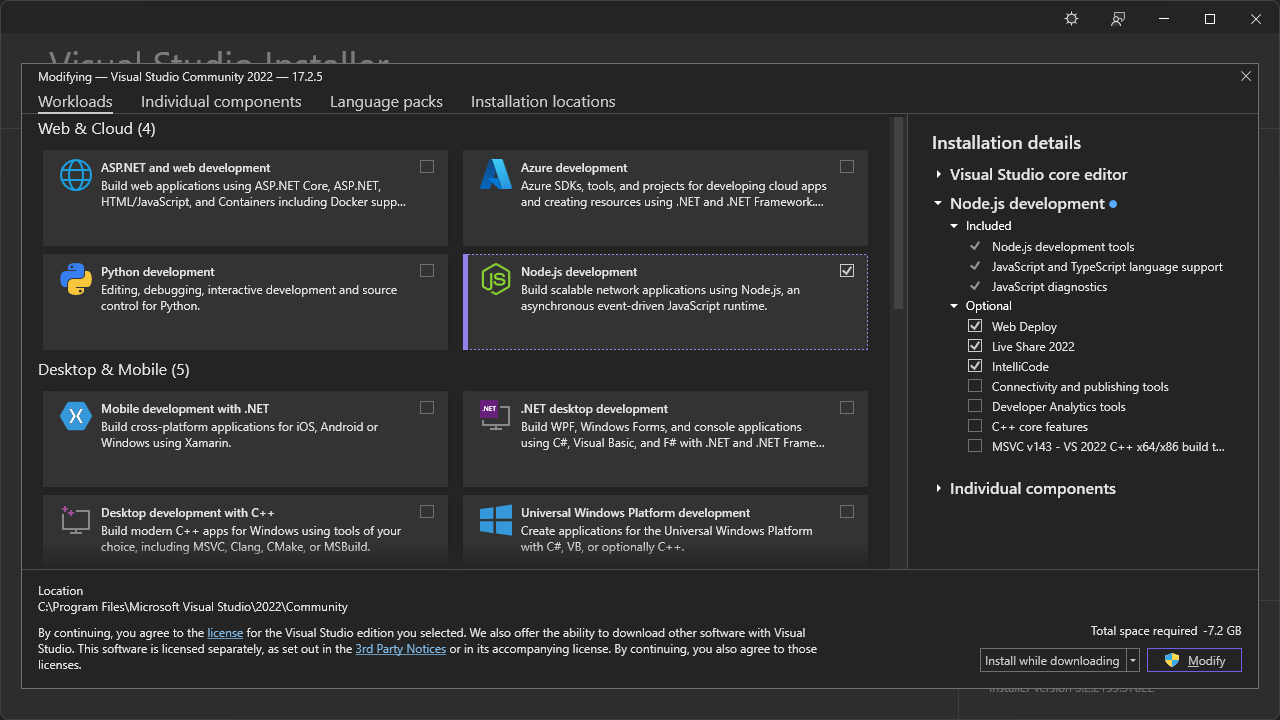Viewport: 1280px width, 720px height.
Task: Switch to the Individual components tab
Action: pos(221,101)
